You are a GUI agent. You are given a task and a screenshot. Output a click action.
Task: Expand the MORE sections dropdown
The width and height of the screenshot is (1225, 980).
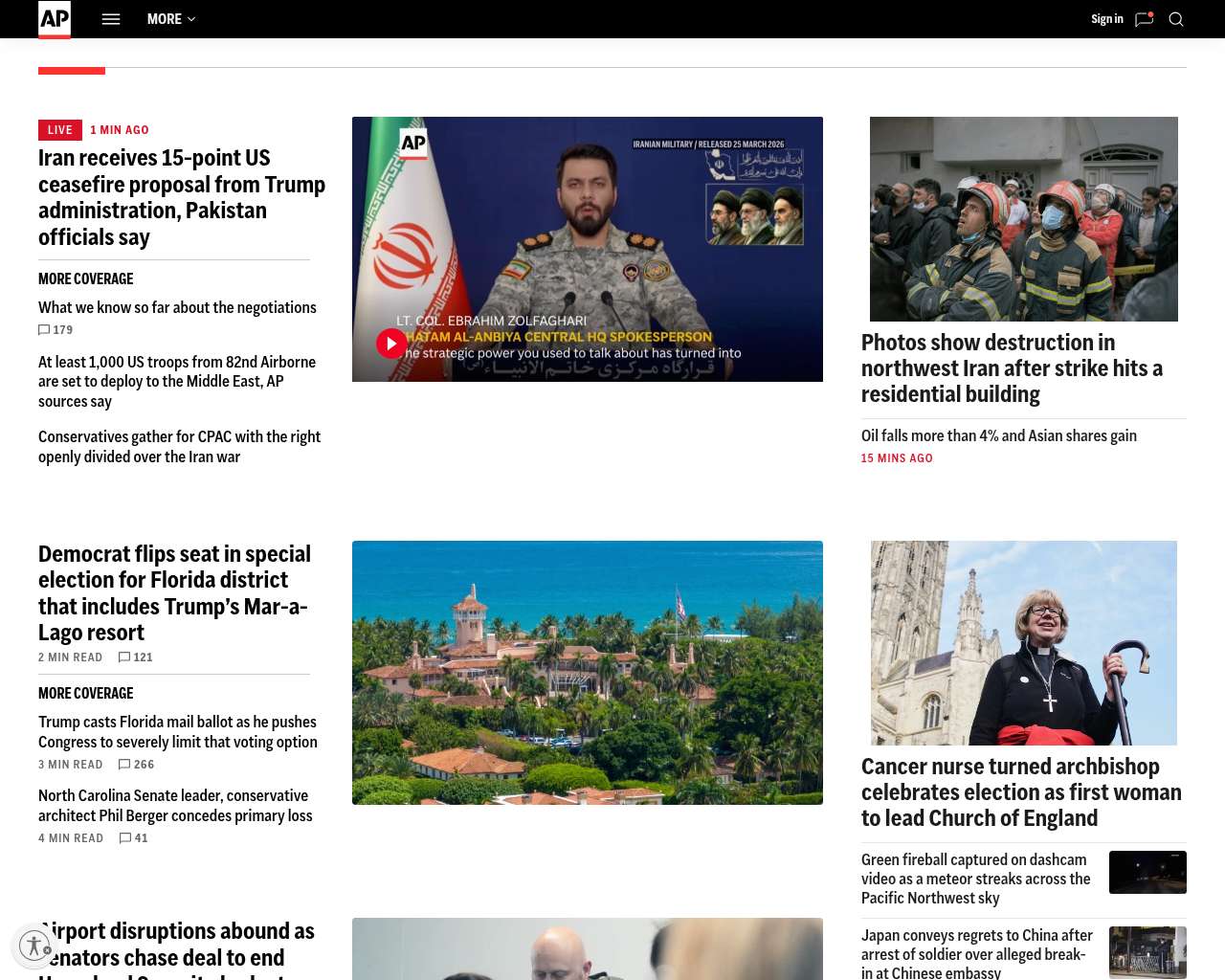171,19
